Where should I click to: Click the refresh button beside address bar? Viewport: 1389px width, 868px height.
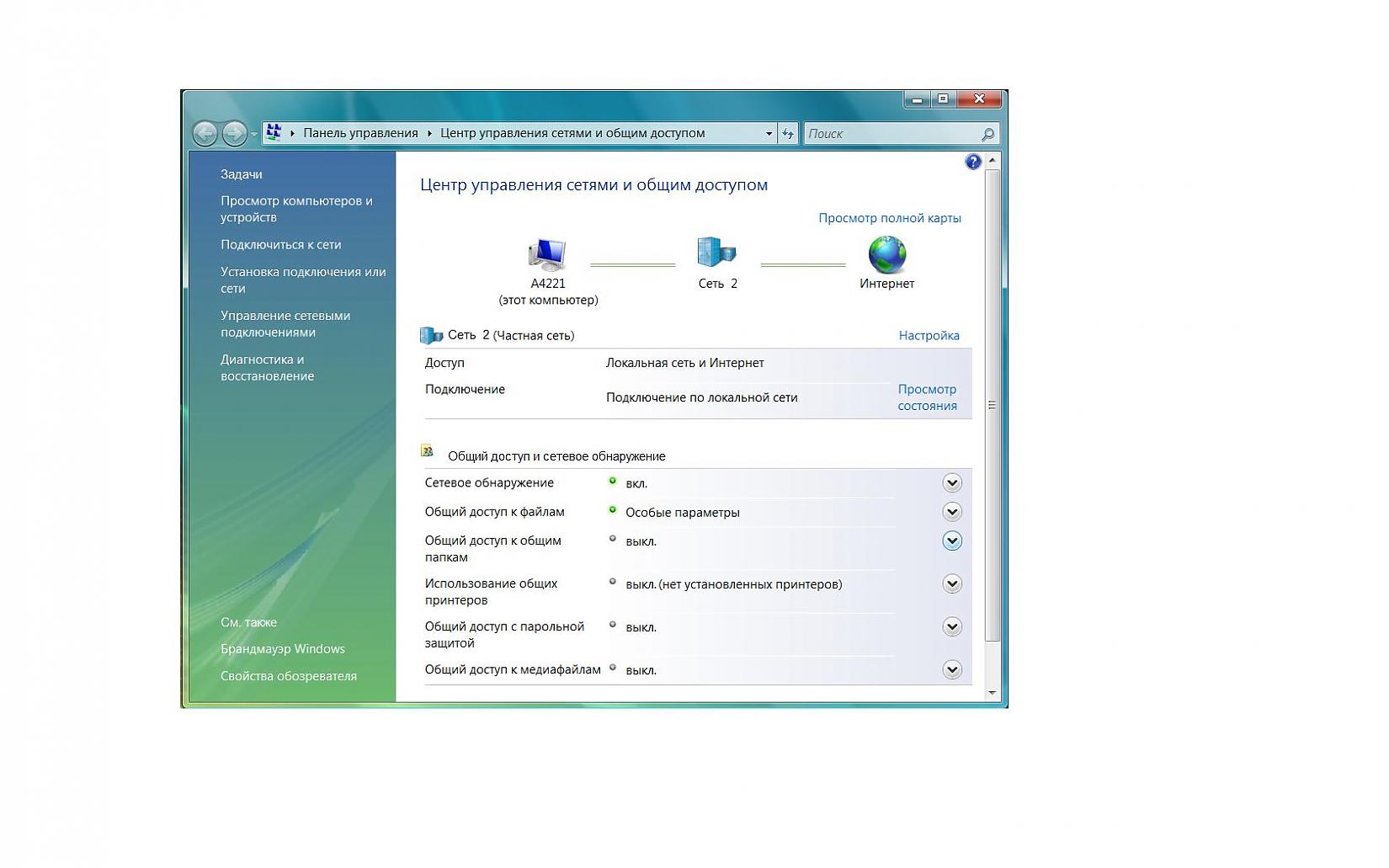(x=788, y=133)
